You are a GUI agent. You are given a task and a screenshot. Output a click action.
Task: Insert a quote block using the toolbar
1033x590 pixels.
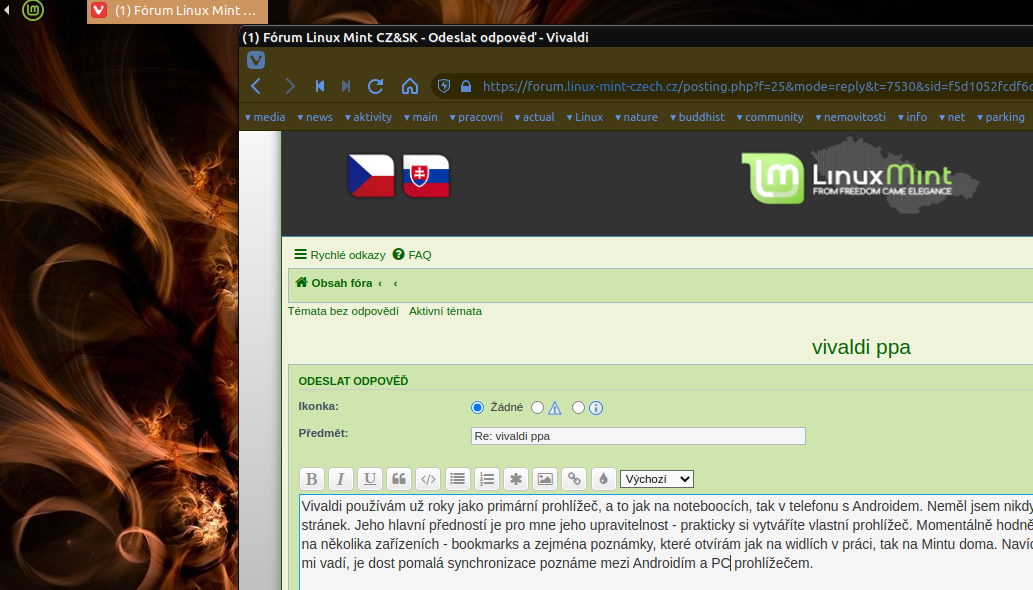pyautogui.click(x=399, y=479)
